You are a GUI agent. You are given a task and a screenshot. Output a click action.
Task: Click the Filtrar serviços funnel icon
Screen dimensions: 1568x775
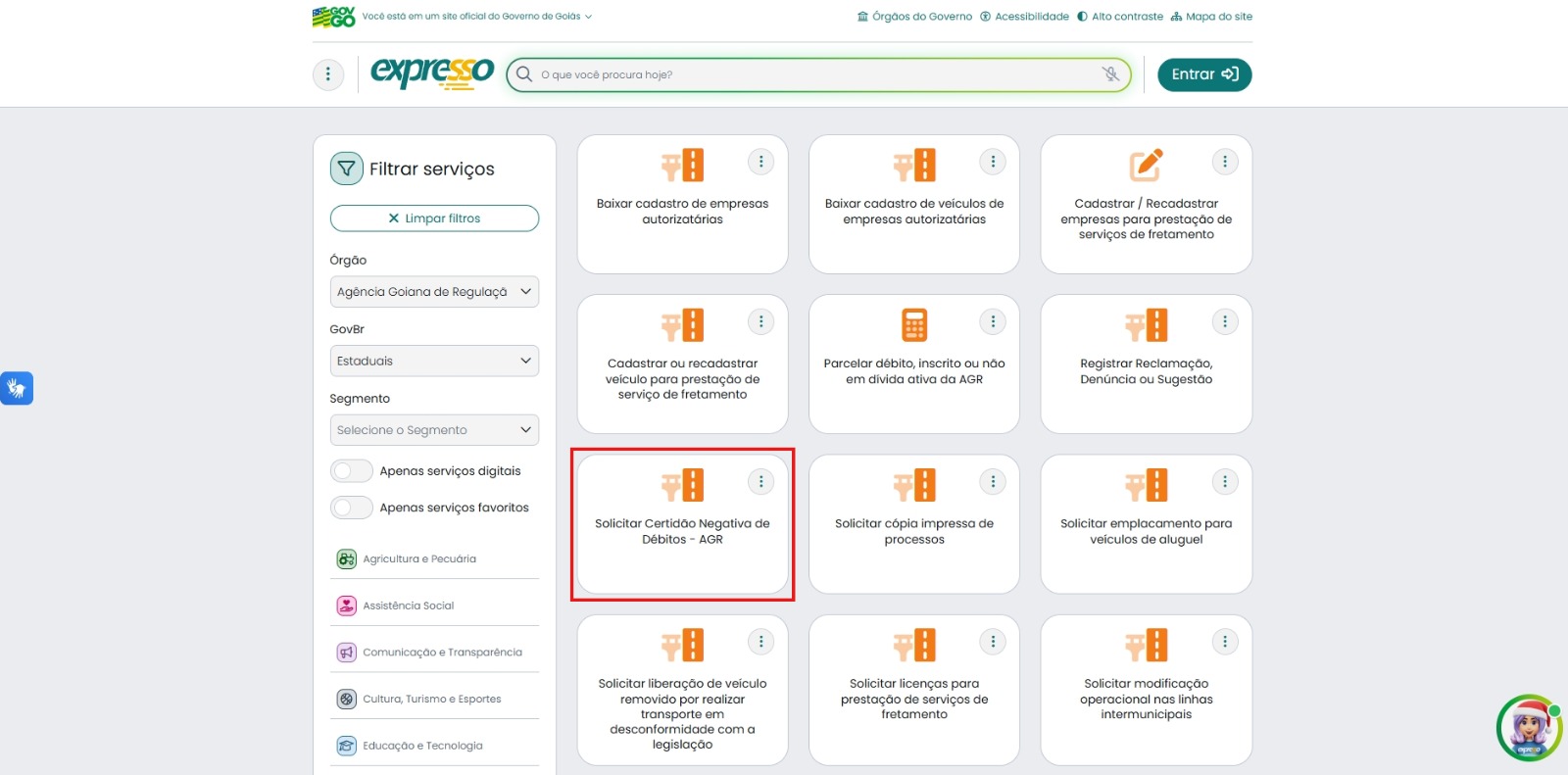pos(346,169)
